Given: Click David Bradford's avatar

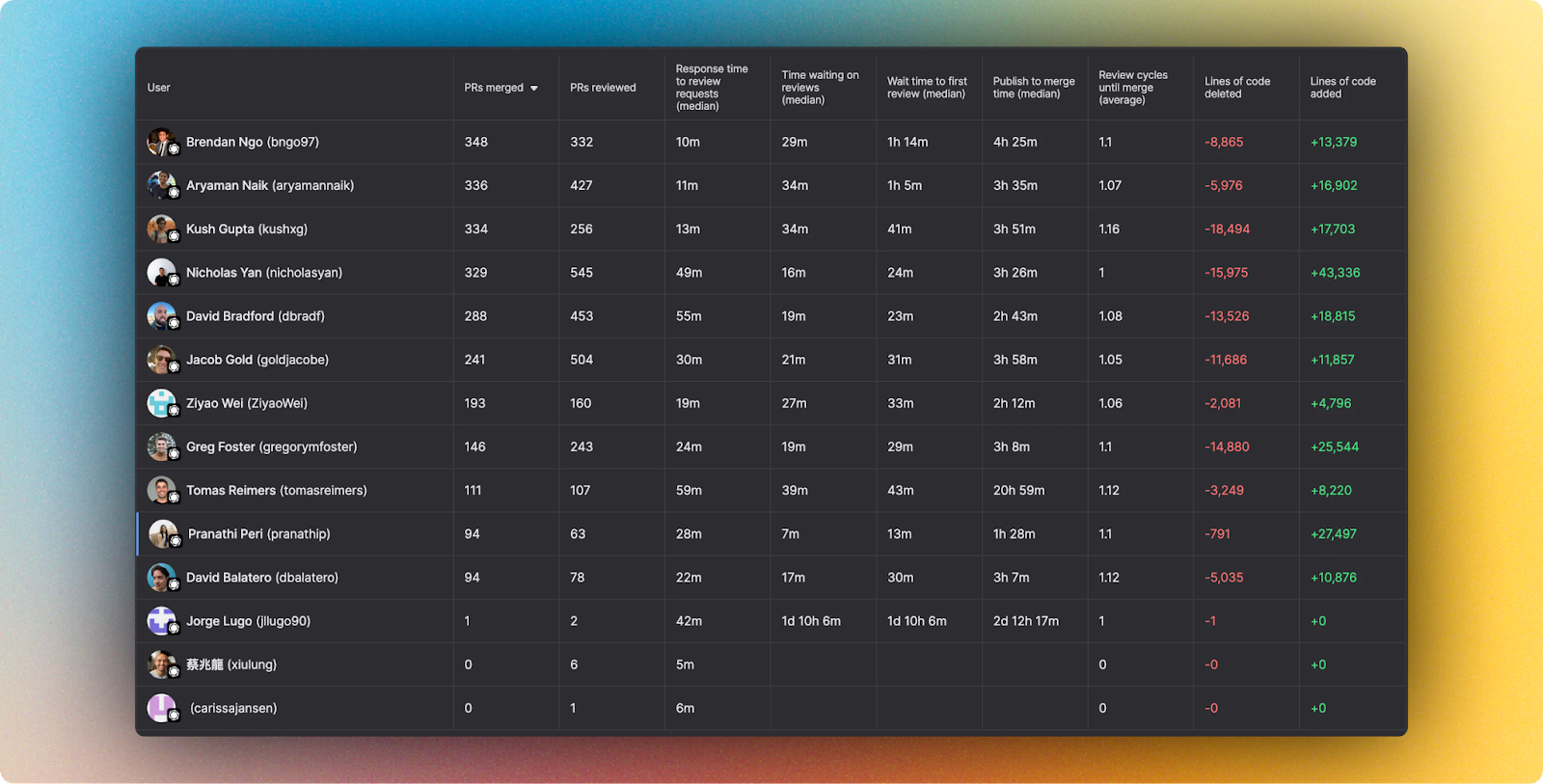Looking at the screenshot, I should (x=162, y=316).
